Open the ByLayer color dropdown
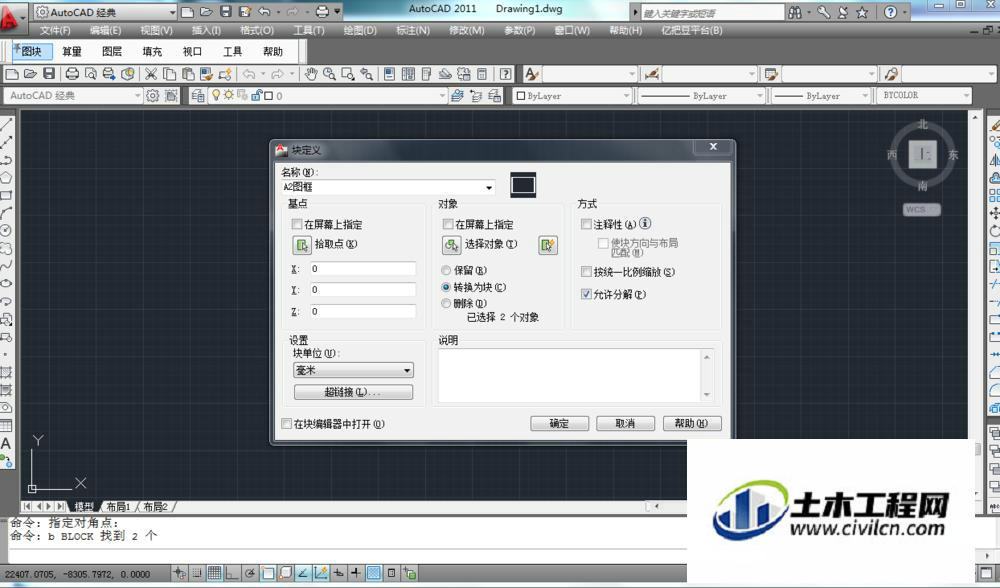Image resolution: width=1000 pixels, height=588 pixels. [x=572, y=96]
